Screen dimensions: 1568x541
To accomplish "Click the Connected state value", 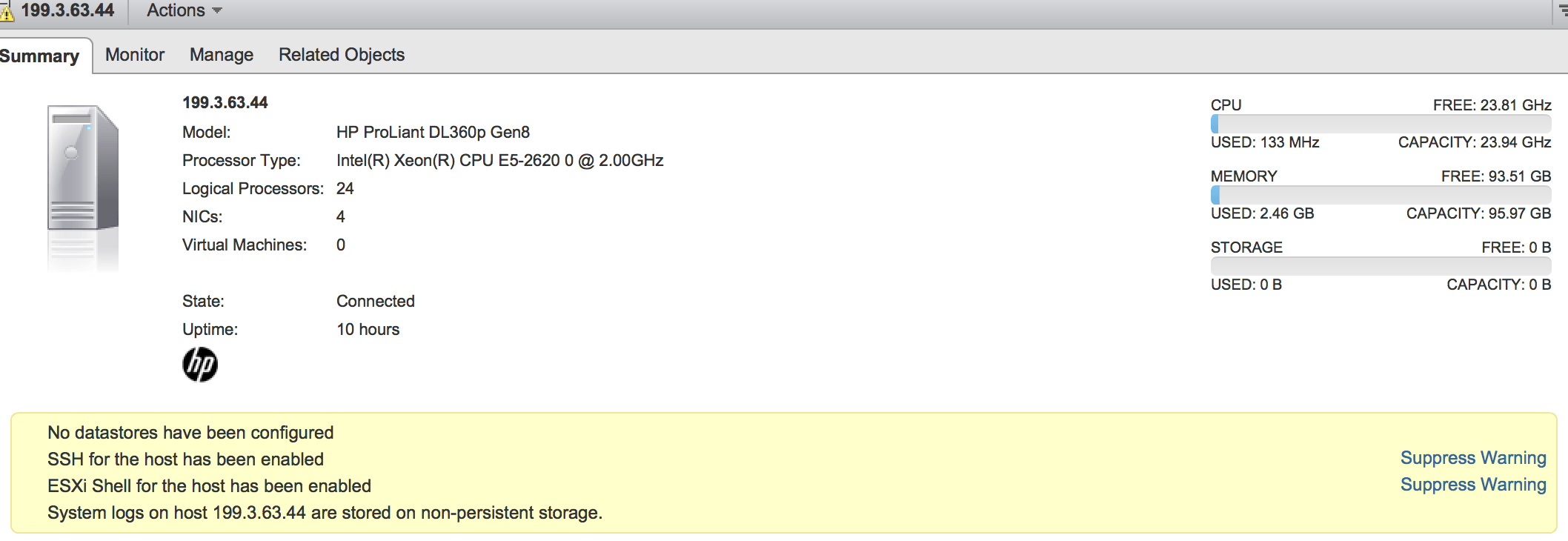I will coord(375,301).
